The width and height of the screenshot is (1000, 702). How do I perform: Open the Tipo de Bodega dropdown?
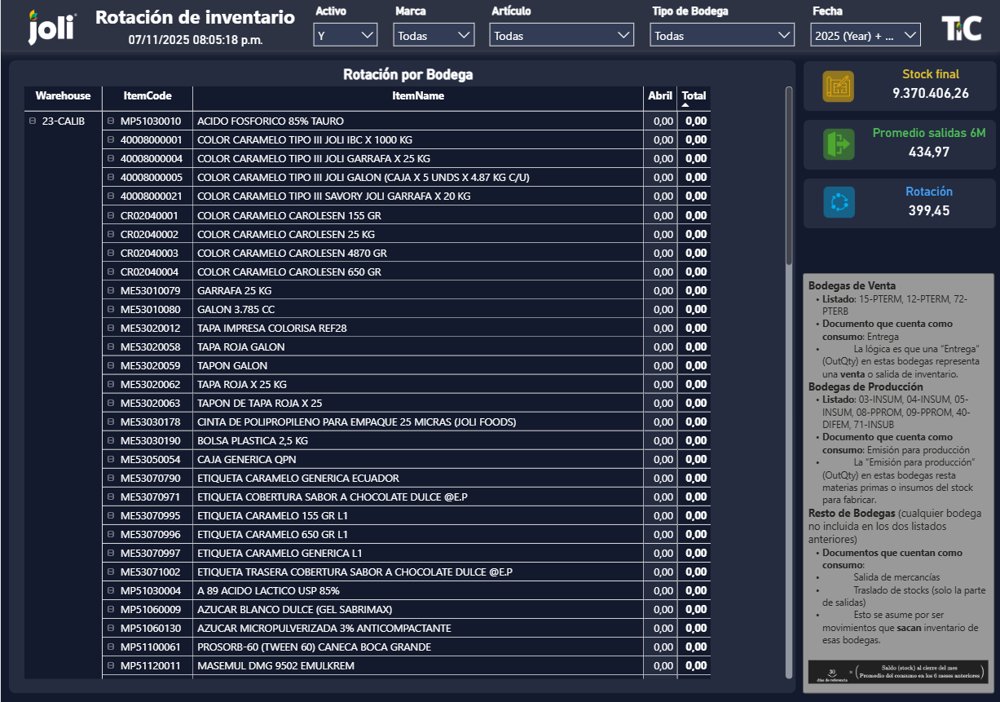point(721,35)
